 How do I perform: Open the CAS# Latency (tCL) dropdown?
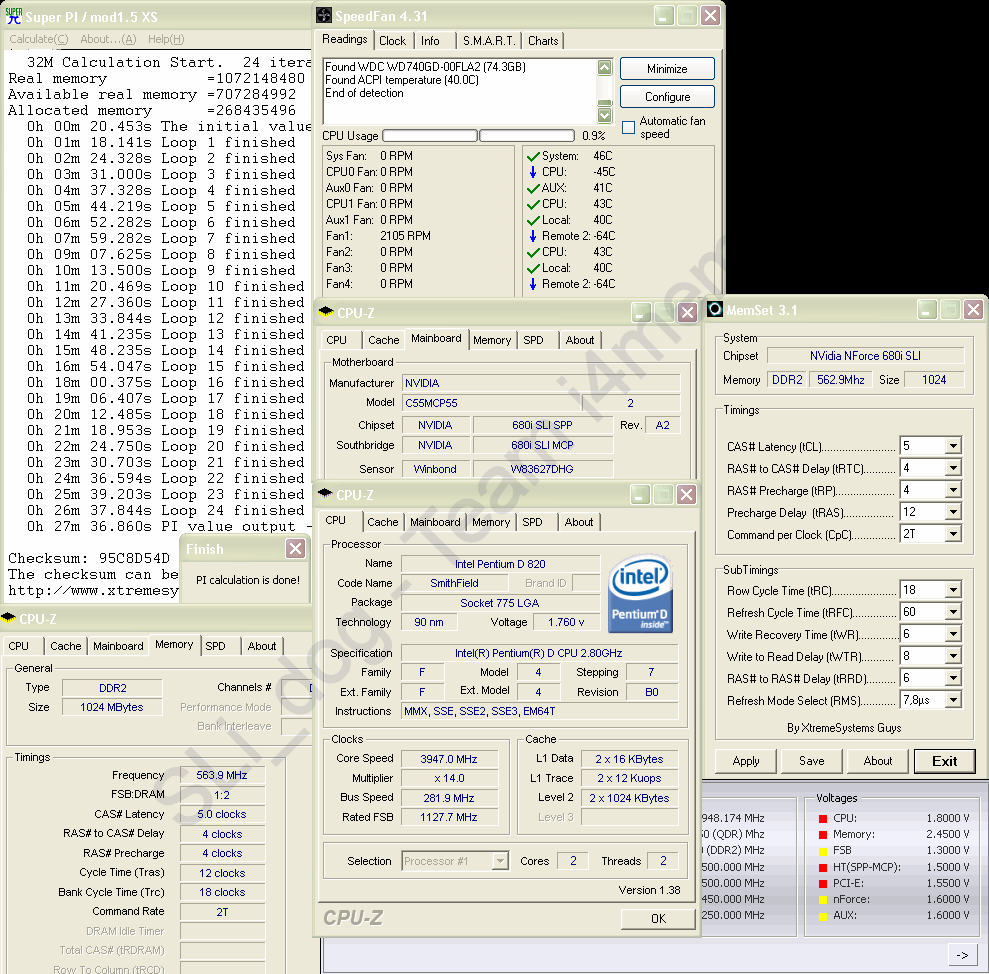tap(953, 446)
